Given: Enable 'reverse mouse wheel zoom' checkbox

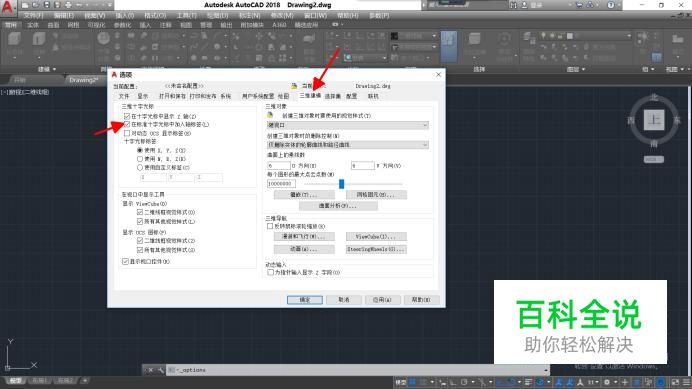Looking at the screenshot, I should pyautogui.click(x=270, y=226).
